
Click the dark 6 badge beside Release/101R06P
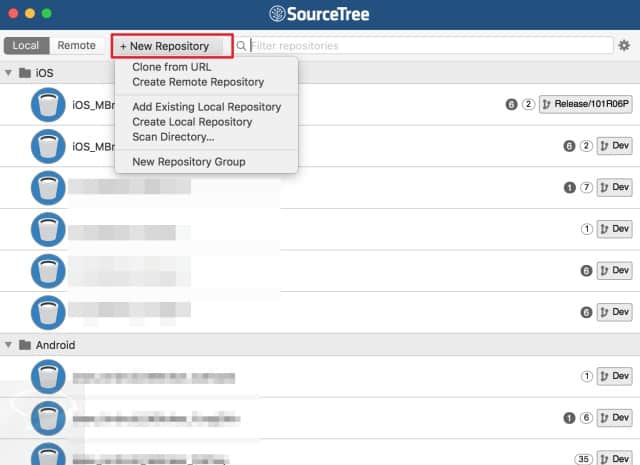[x=511, y=105]
